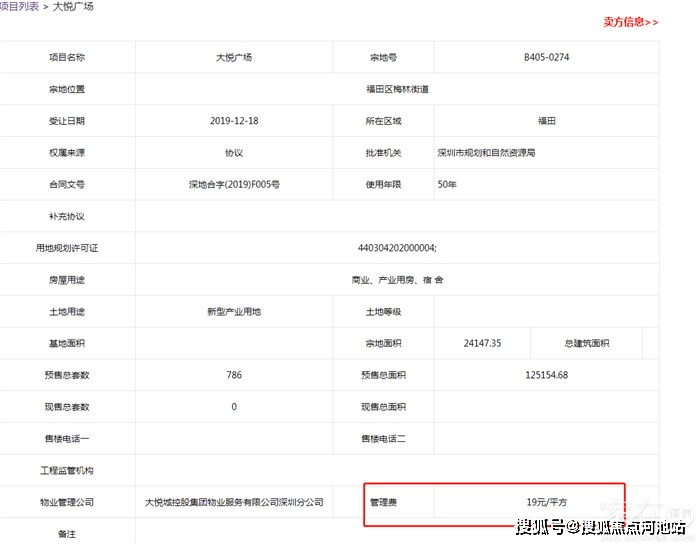Select the 商业、产业用房、宿舍 usage cell

pyautogui.click(x=397, y=280)
